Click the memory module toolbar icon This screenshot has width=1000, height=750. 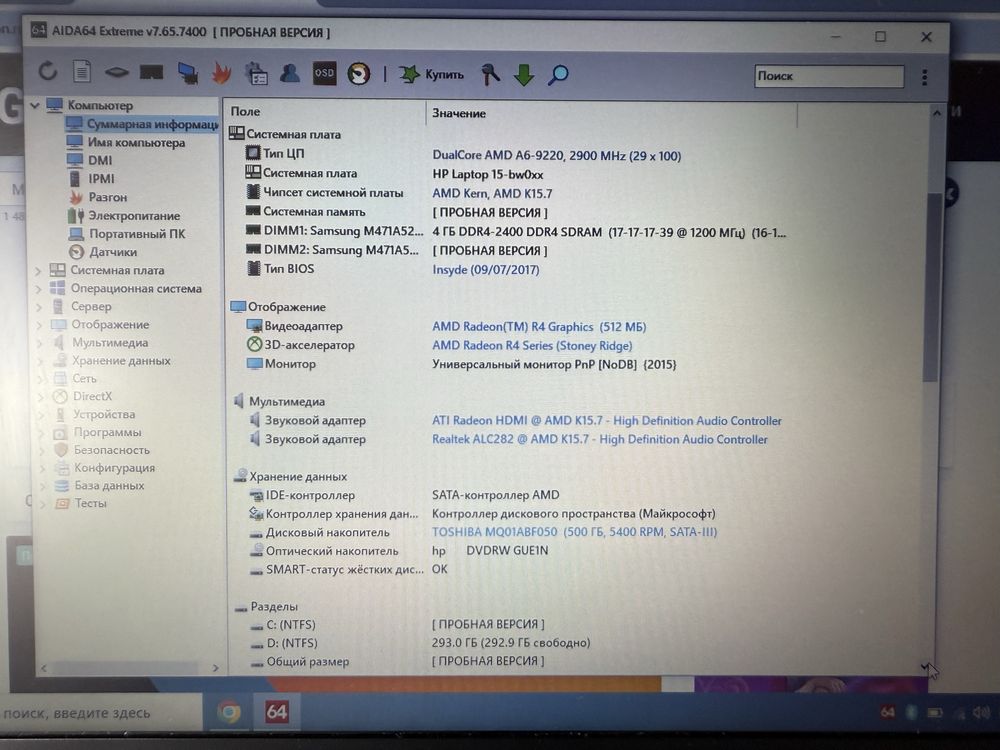(x=151, y=73)
